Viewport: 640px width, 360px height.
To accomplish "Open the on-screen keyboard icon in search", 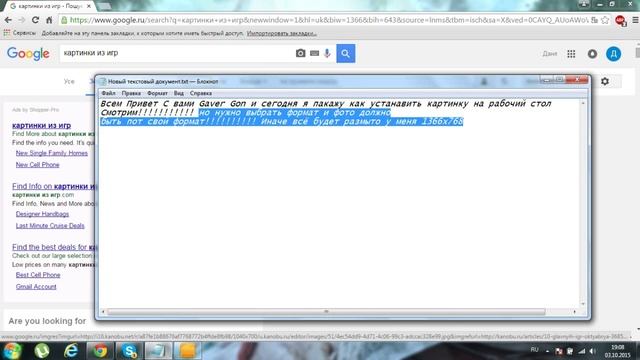I will pos(314,53).
